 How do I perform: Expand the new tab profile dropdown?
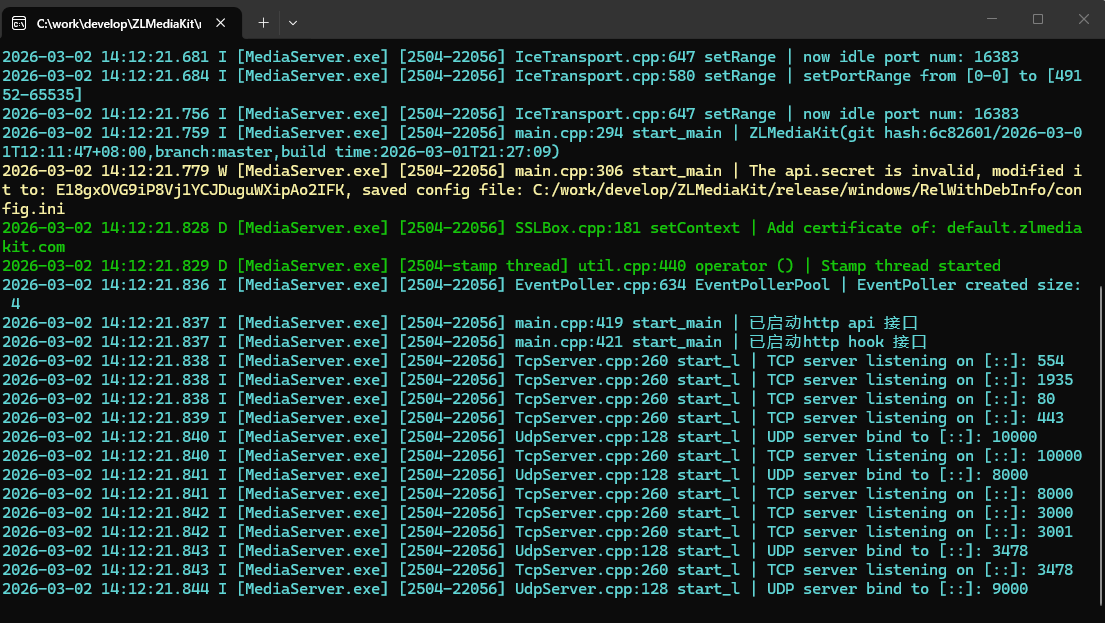point(292,22)
